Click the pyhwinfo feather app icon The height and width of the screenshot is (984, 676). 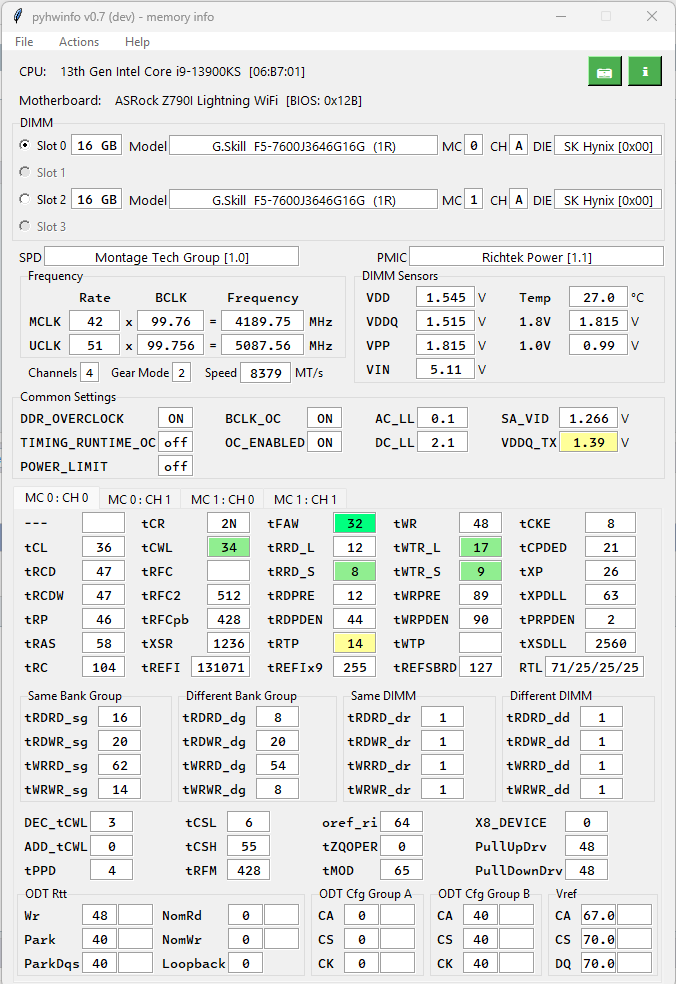coord(18,16)
